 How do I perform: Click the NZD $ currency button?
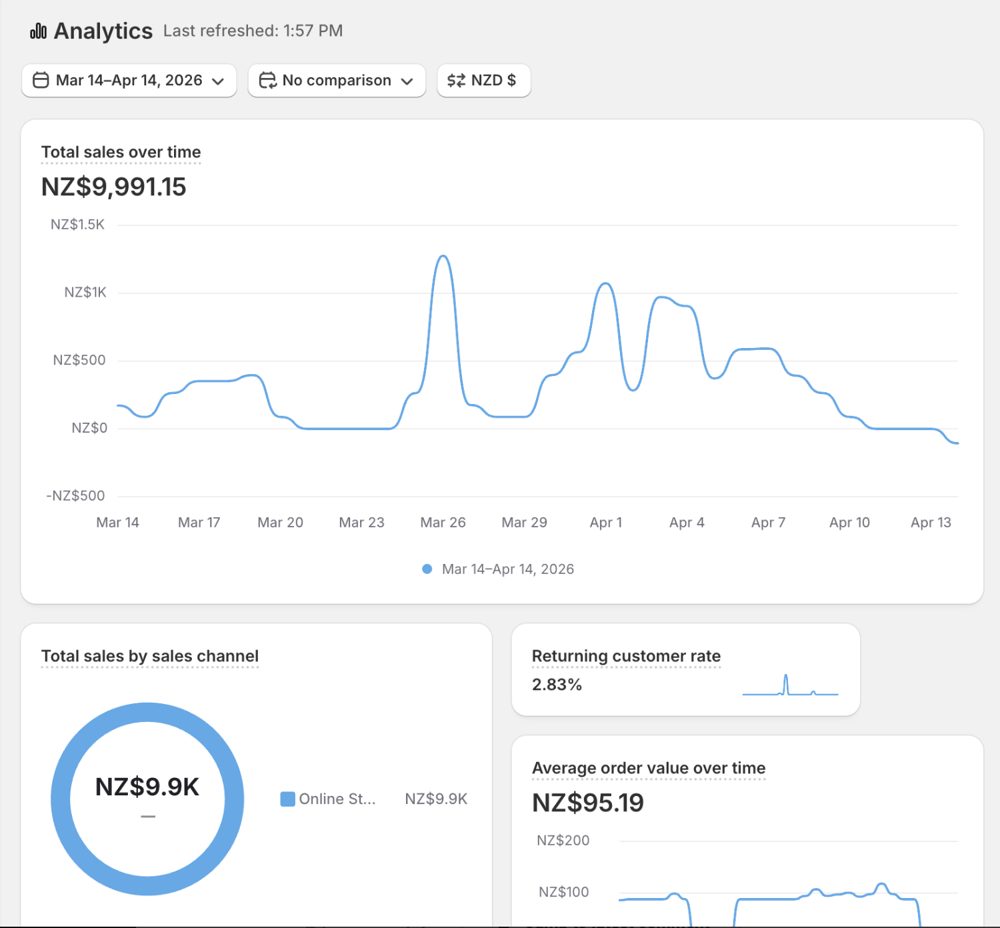(484, 80)
